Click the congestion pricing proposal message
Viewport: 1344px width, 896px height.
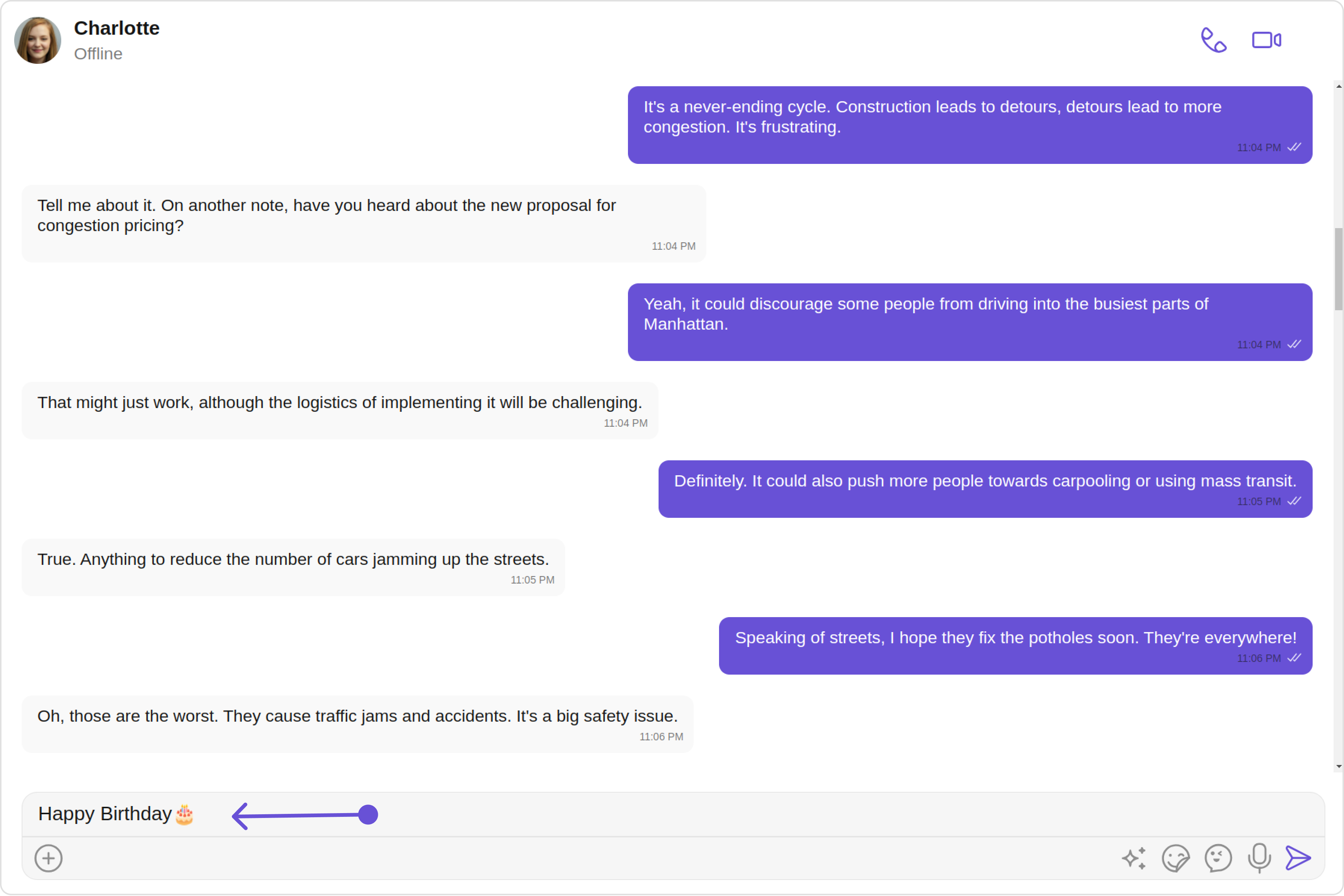coord(363,223)
